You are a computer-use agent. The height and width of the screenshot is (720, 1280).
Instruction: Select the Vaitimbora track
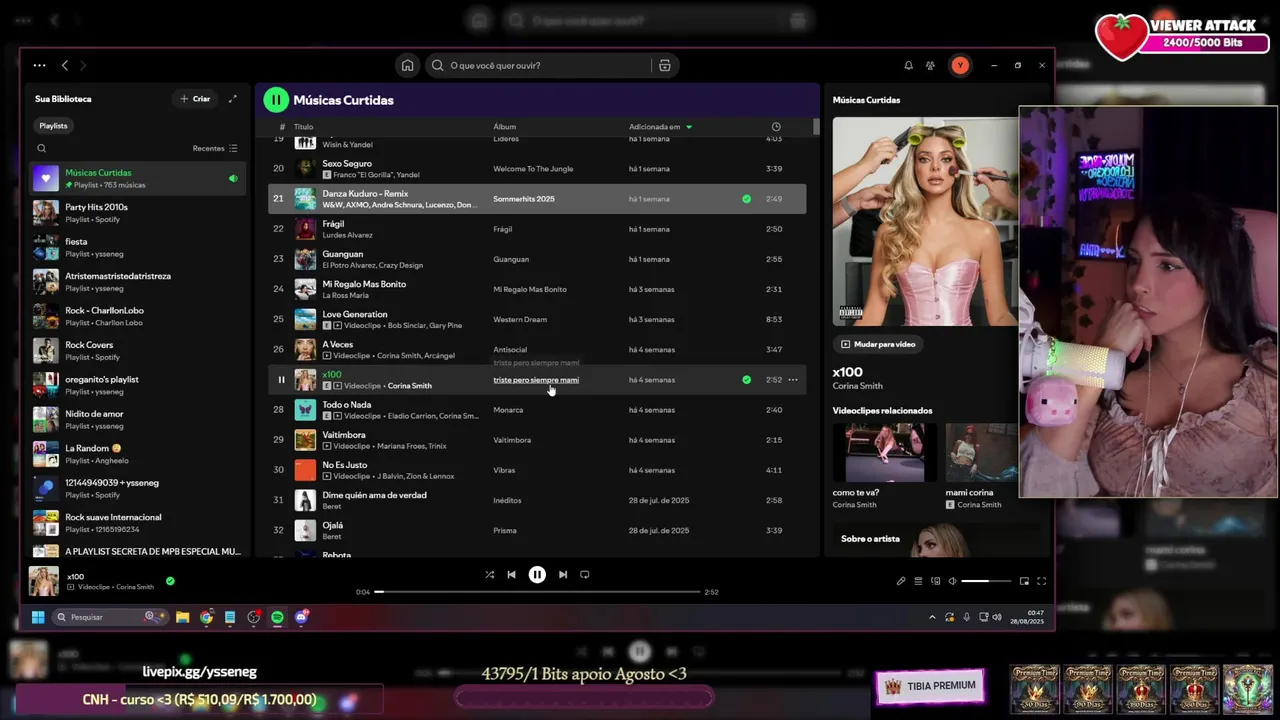tap(537, 440)
